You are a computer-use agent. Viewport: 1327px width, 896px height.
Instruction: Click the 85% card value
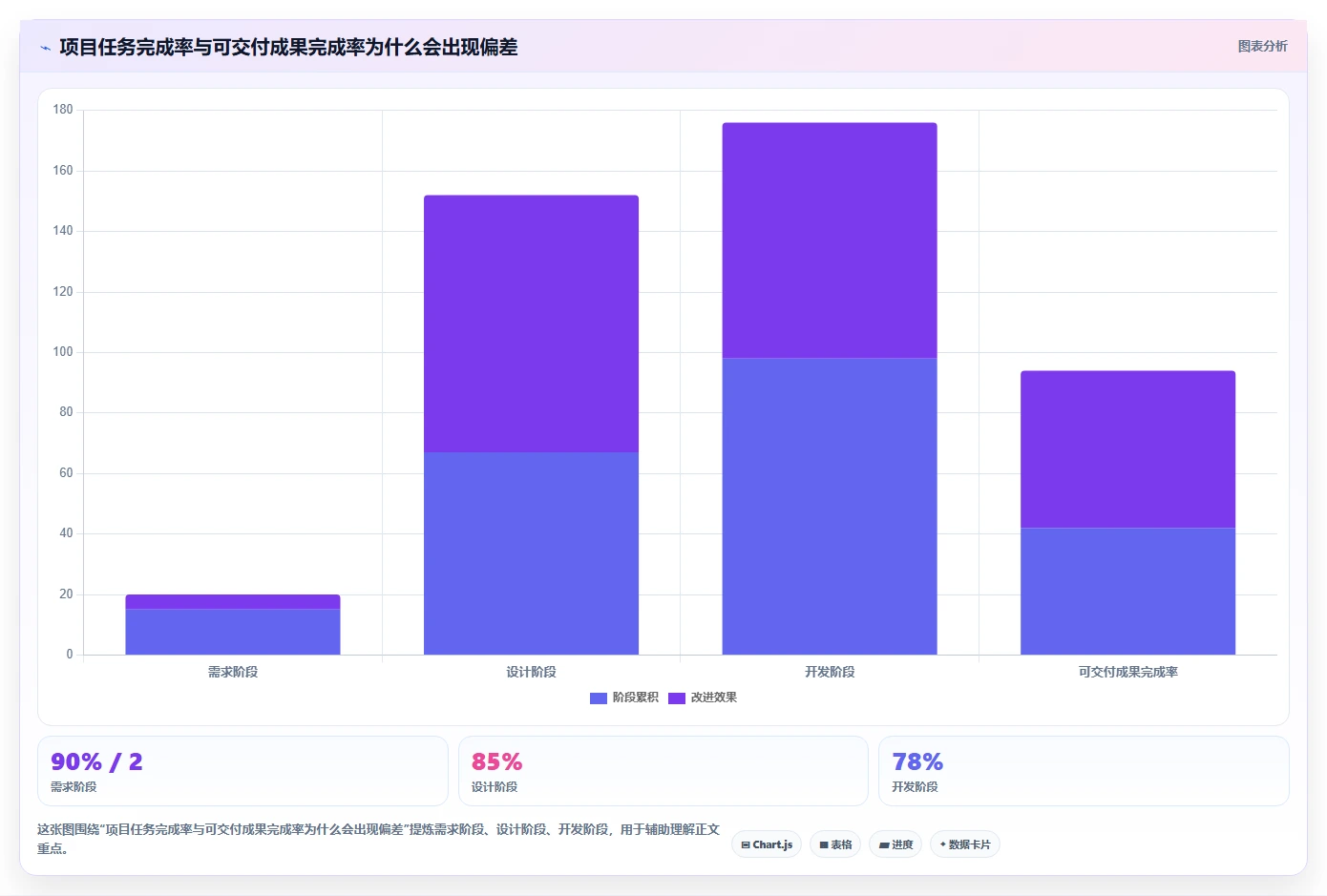(x=496, y=762)
